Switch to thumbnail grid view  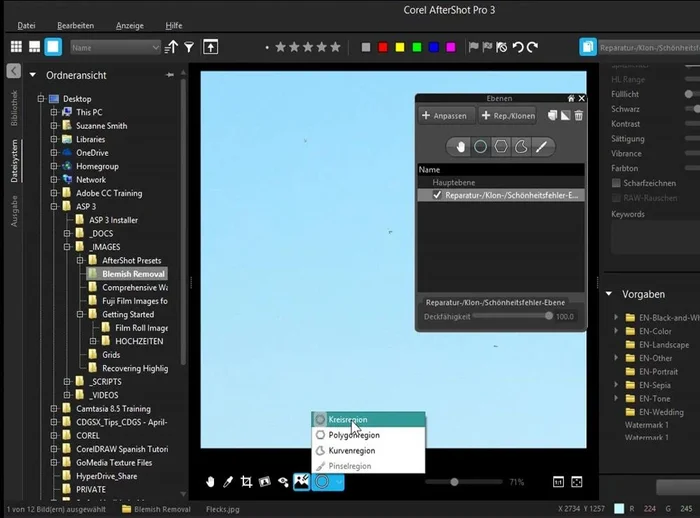tap(16, 47)
